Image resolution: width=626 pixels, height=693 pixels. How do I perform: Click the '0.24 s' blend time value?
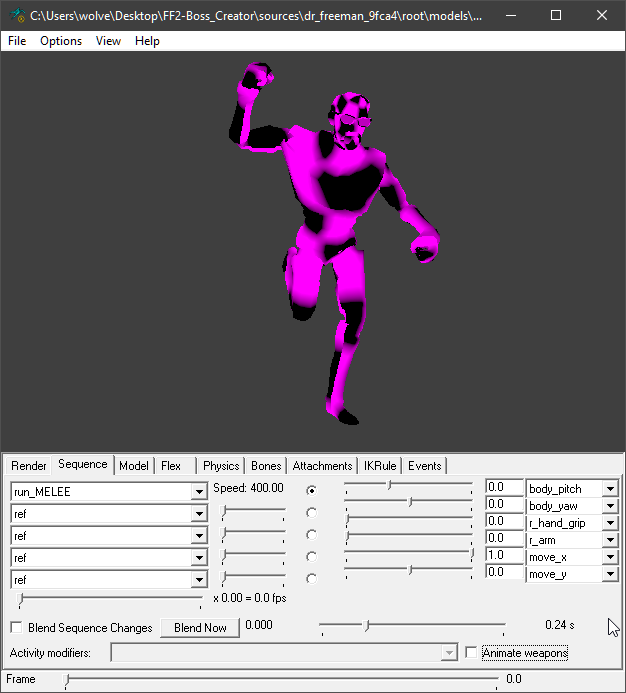[560, 625]
